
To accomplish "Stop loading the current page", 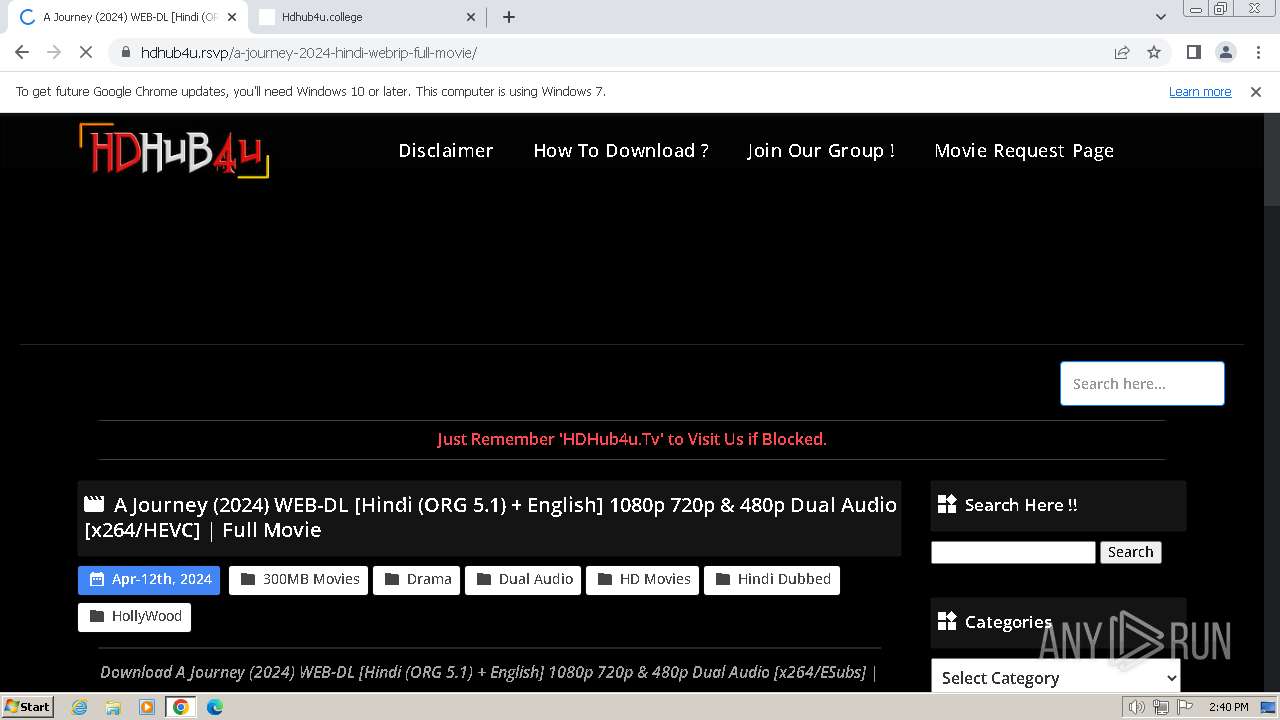I will click(x=86, y=52).
